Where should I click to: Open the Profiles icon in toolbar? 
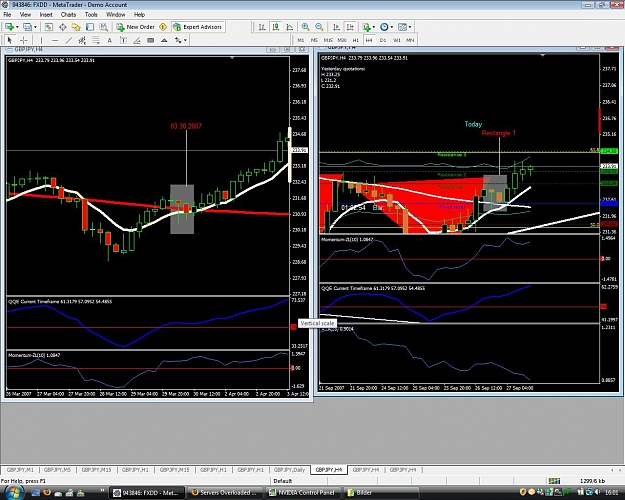(28, 27)
